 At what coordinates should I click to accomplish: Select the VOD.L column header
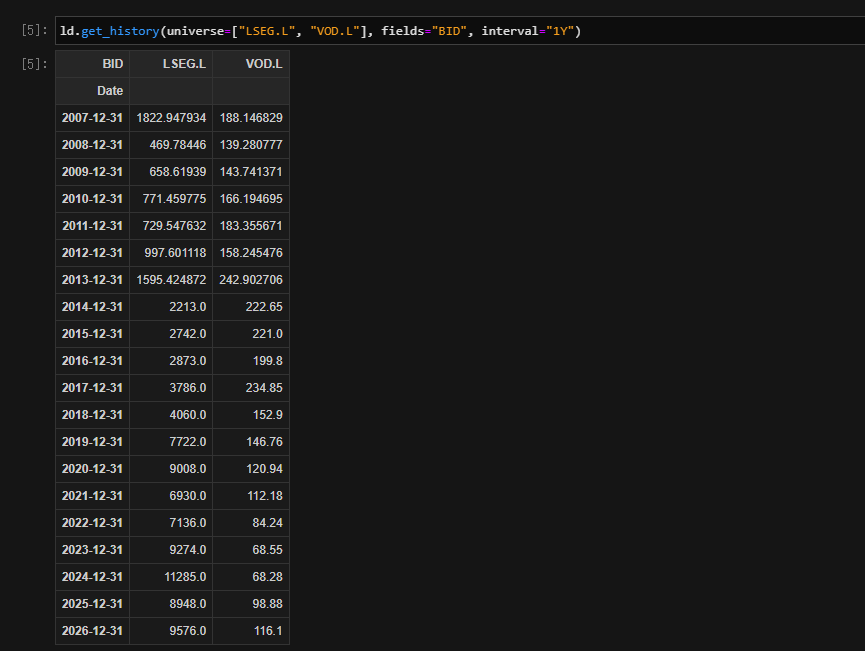pos(264,64)
